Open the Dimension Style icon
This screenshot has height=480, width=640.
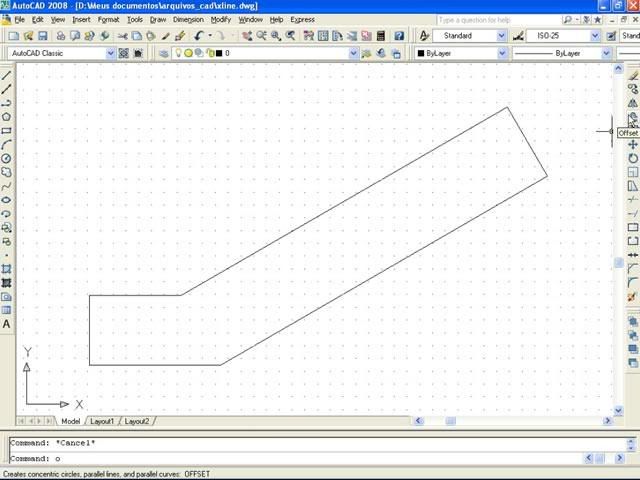point(518,36)
